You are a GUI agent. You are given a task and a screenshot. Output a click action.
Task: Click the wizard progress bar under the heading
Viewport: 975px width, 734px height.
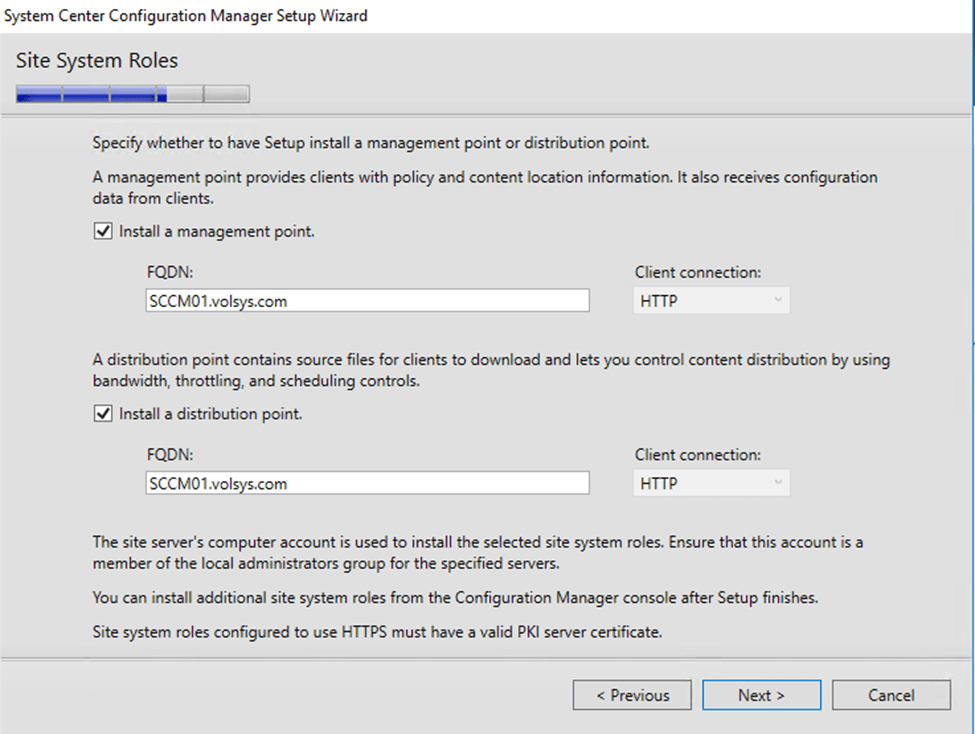click(x=132, y=96)
